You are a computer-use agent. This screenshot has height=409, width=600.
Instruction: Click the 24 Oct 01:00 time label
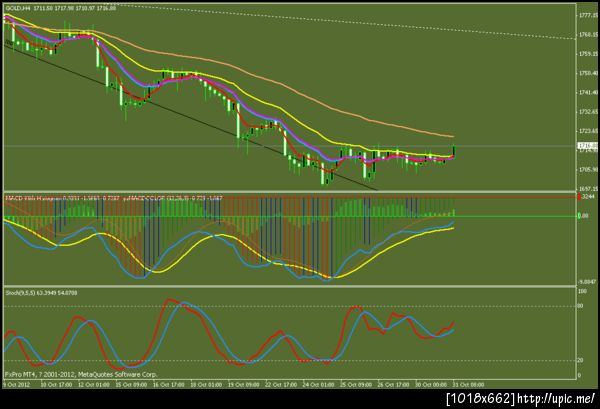(319, 385)
